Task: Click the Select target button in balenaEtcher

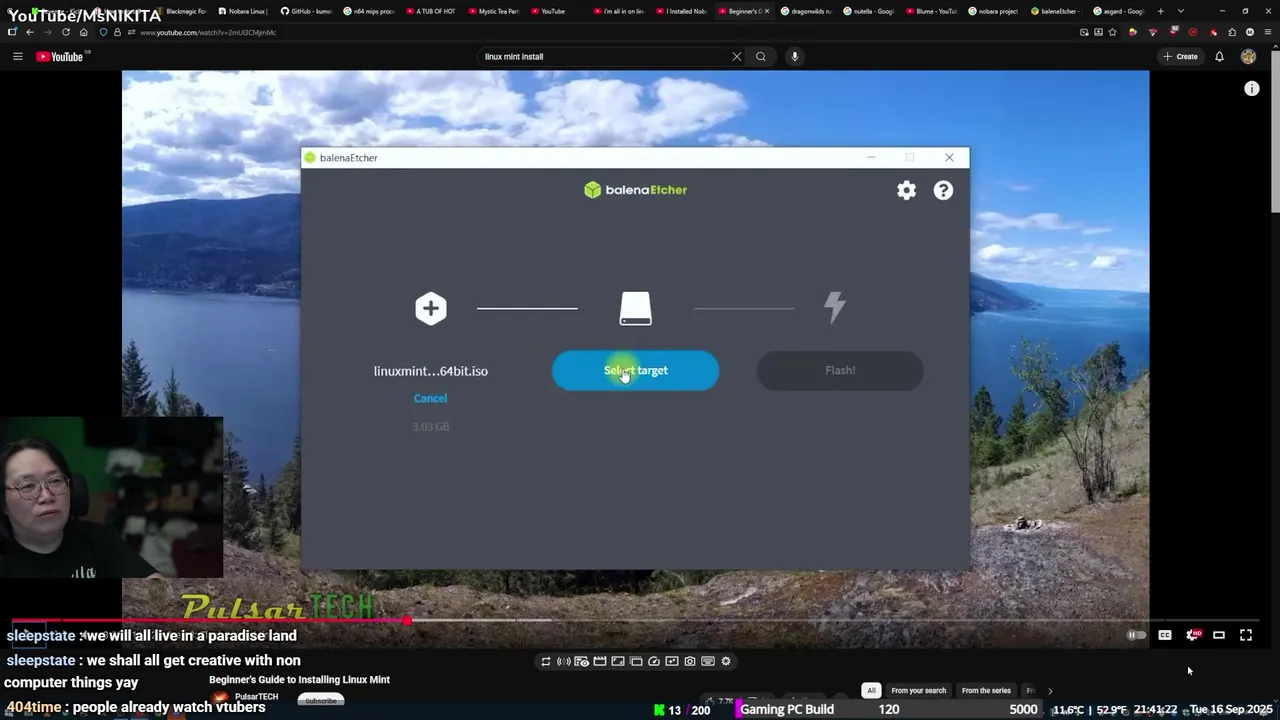Action: 635,370
